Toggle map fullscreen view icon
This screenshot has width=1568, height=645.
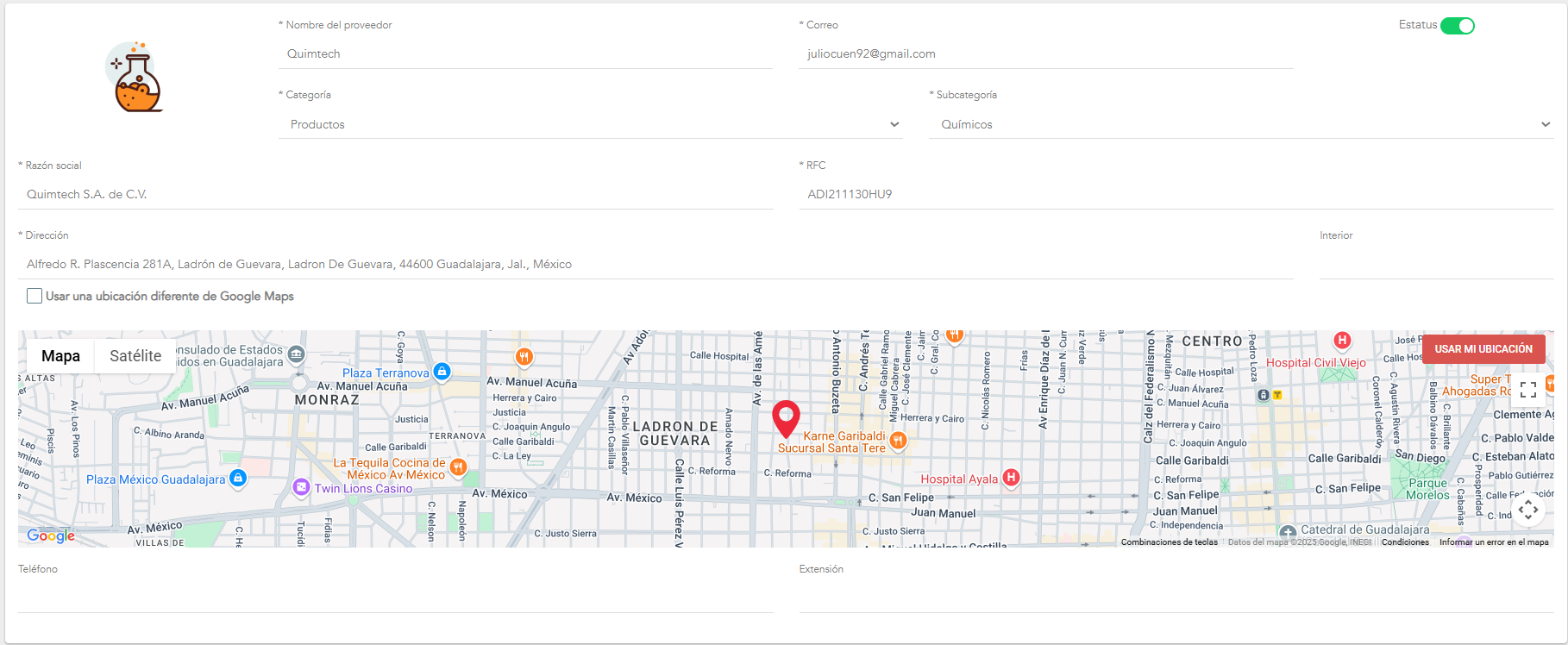click(x=1528, y=390)
